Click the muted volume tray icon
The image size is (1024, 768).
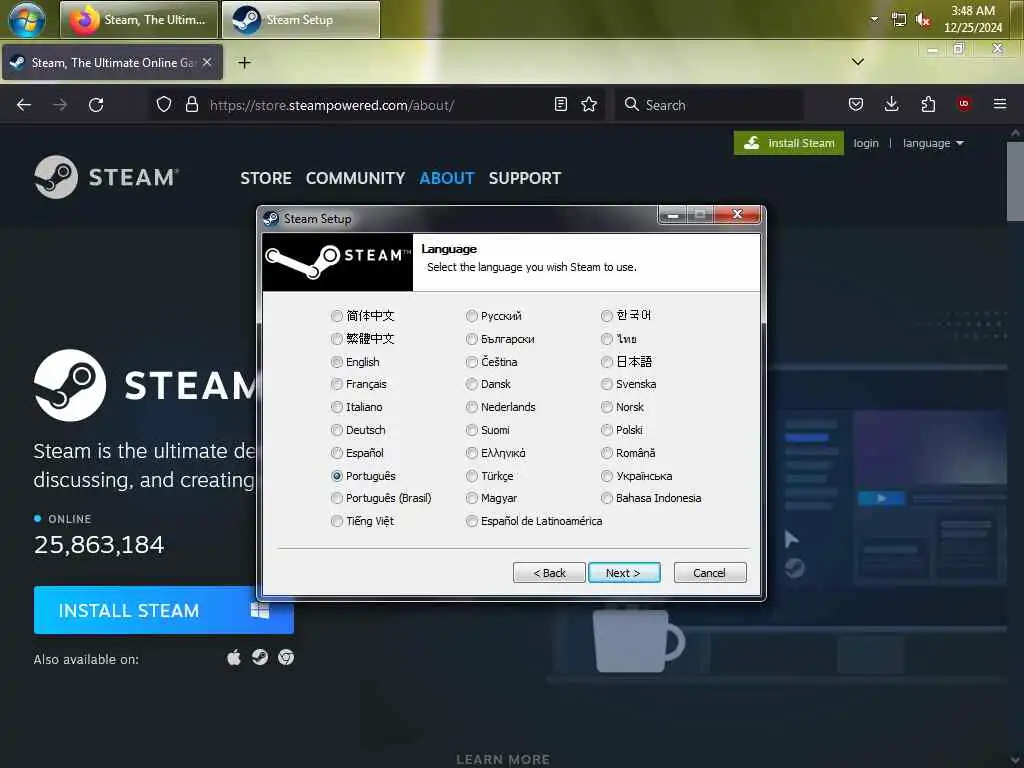coord(923,20)
